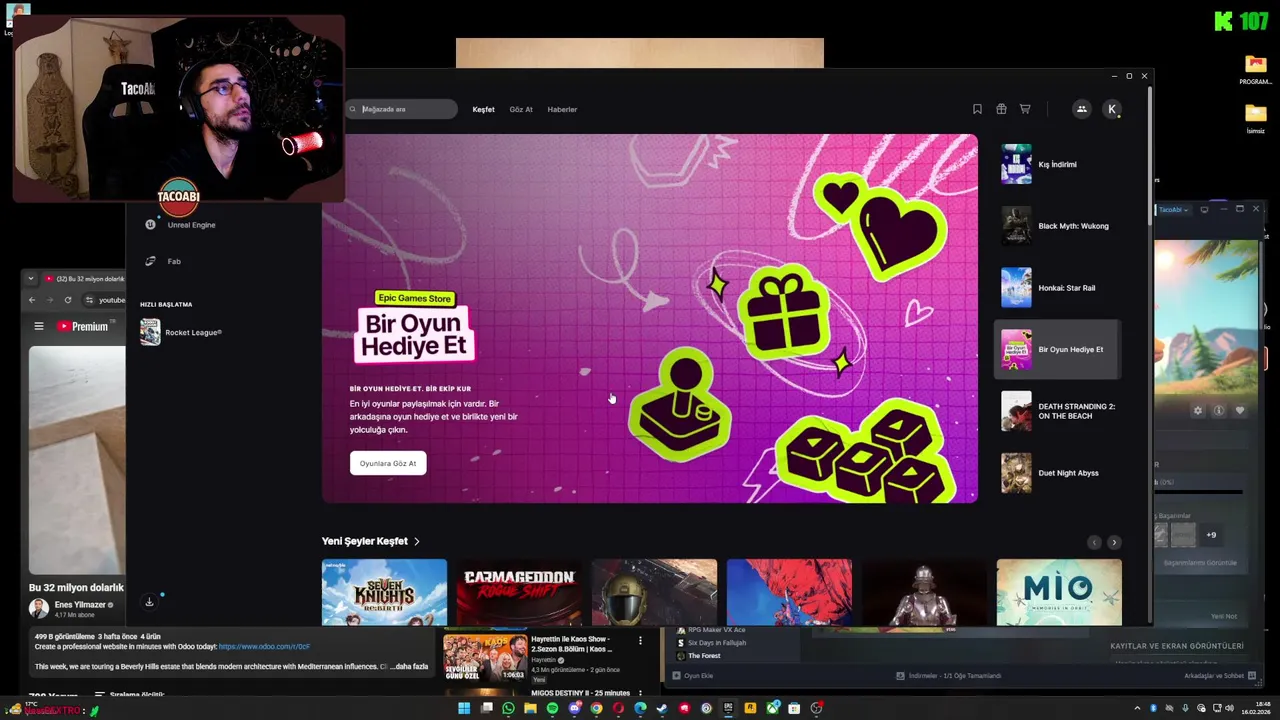Click the gift box icon in Epic header
This screenshot has height=720, width=1280.
[1001, 109]
